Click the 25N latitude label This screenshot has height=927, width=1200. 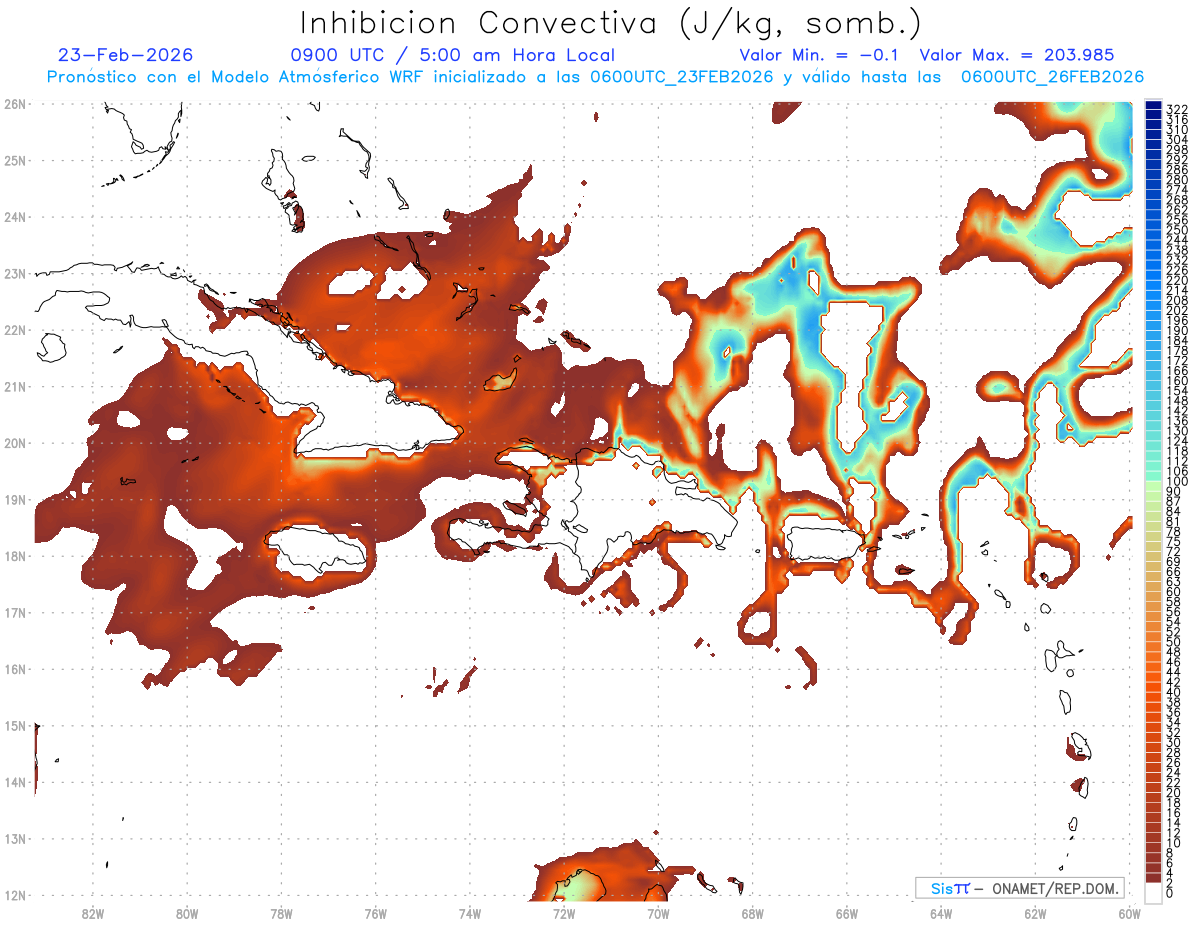point(14,160)
